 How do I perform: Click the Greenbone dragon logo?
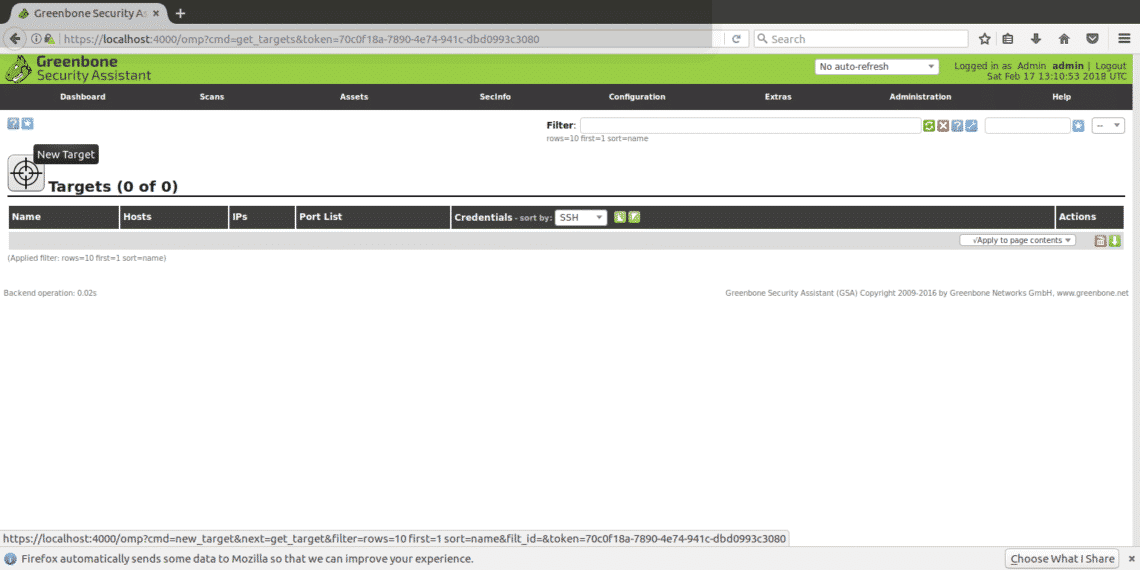pyautogui.click(x=17, y=69)
